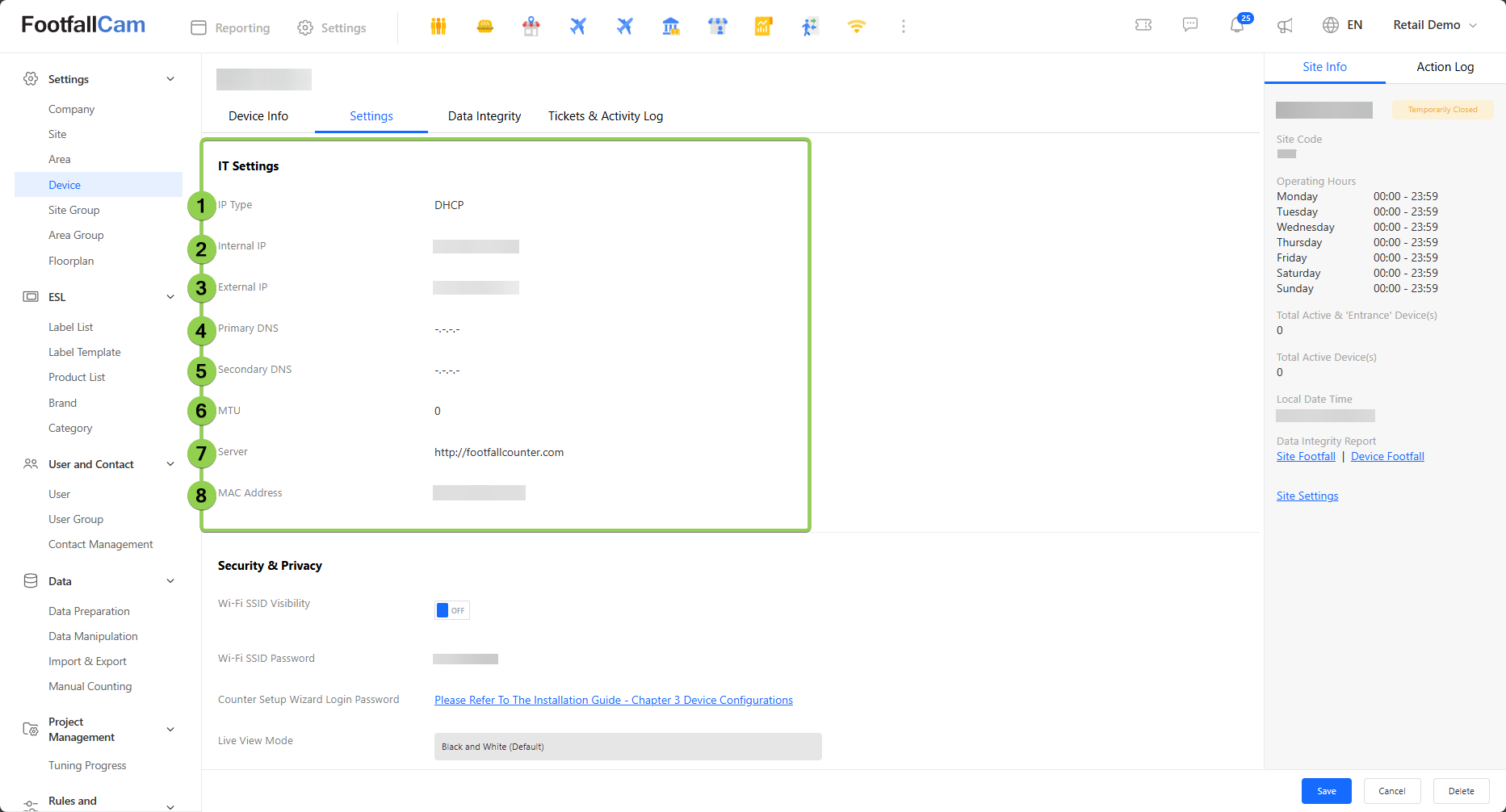This screenshot has height=812, width=1506.
Task: Collapse the User and Contact section
Action: [170, 464]
